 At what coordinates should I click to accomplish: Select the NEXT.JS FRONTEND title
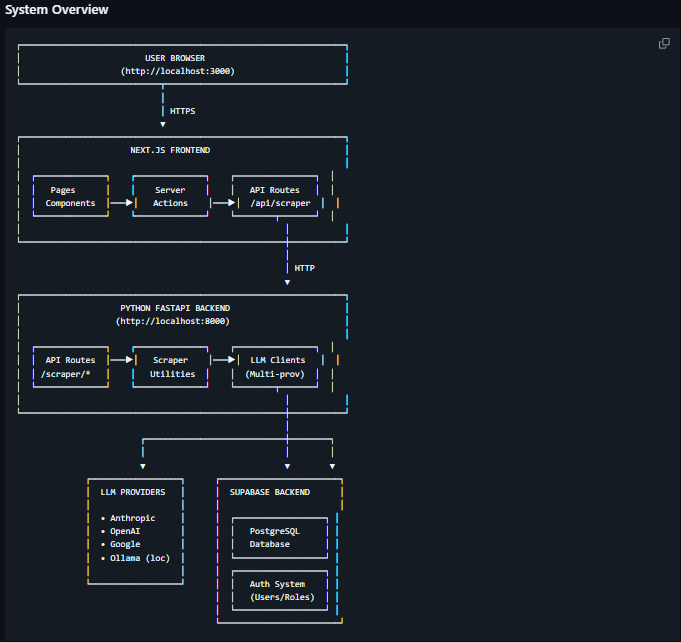tap(170, 150)
